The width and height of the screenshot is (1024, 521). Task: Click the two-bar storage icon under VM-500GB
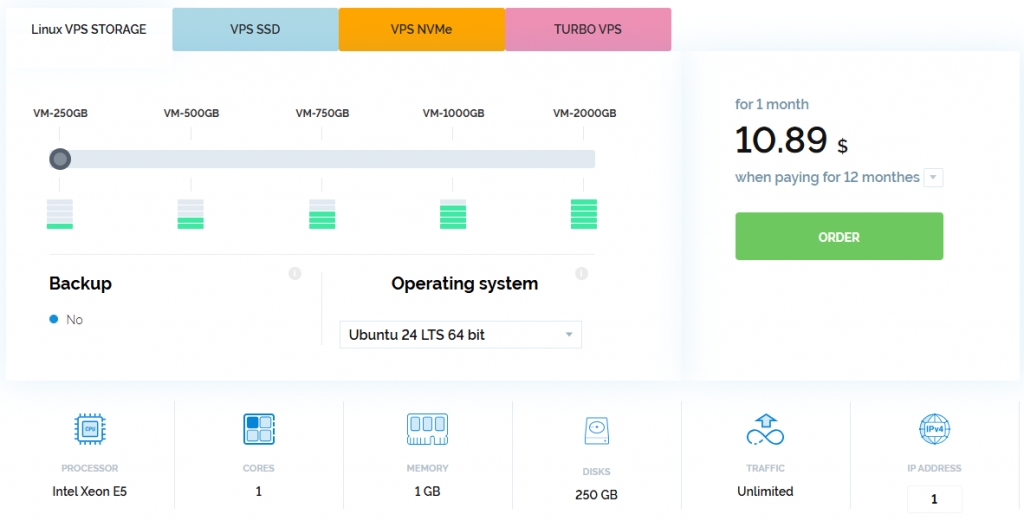tap(191, 214)
